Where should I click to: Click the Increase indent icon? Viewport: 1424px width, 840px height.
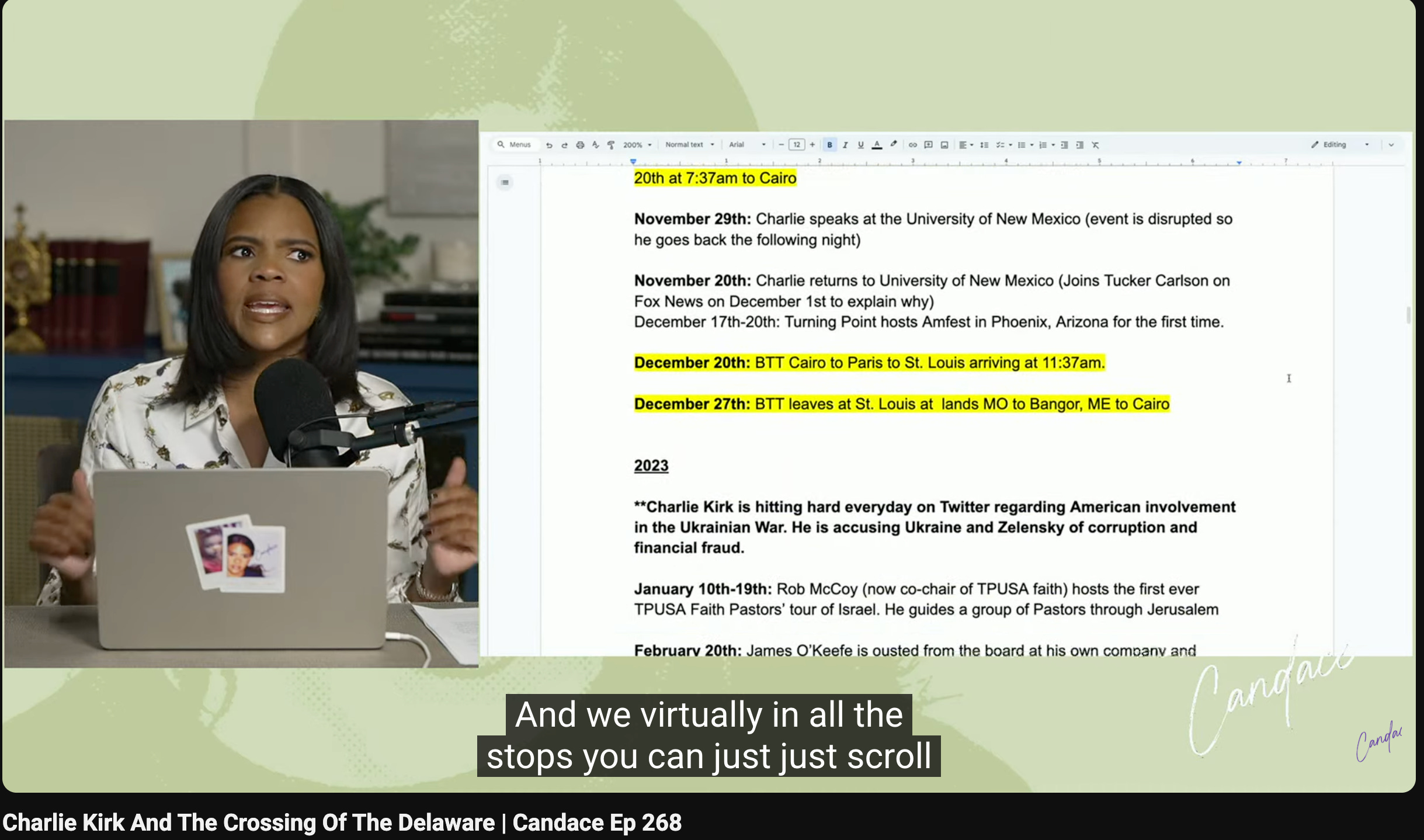tap(1080, 145)
